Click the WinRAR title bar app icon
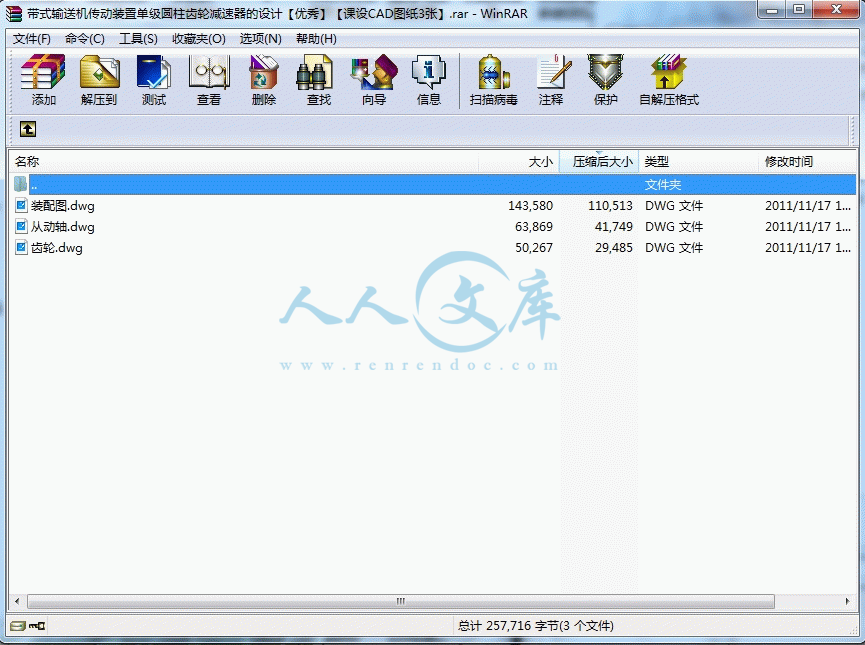Screen dimensions: 865x645 (x=14, y=13)
